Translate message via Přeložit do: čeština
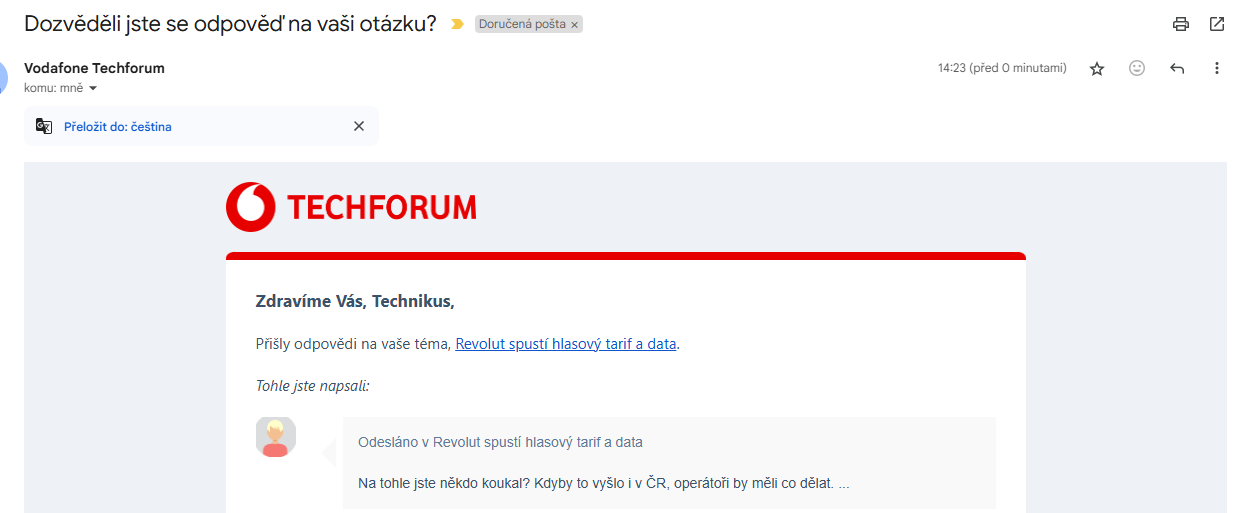This screenshot has height=513, width=1240. click(x=118, y=127)
